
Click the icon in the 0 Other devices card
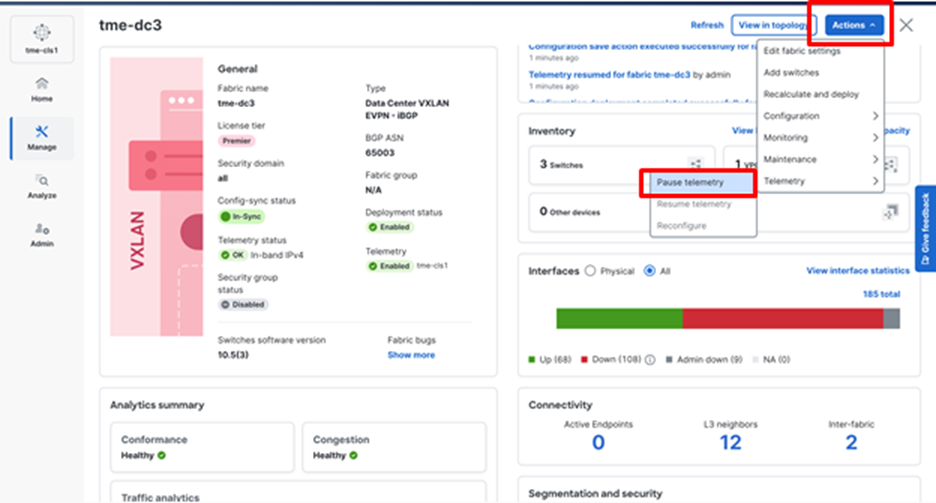(x=891, y=211)
